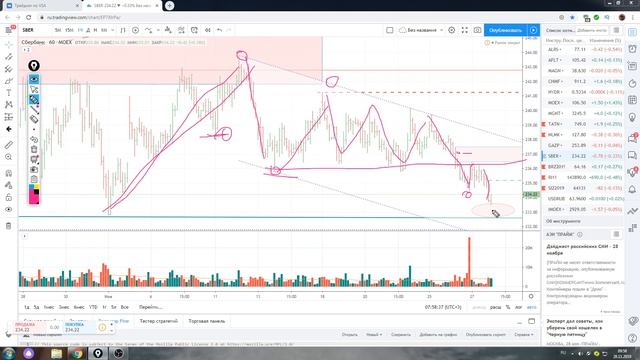The width and height of the screenshot is (640, 360).
Task: Open the chart style candles selector
Action: click(x=122, y=30)
